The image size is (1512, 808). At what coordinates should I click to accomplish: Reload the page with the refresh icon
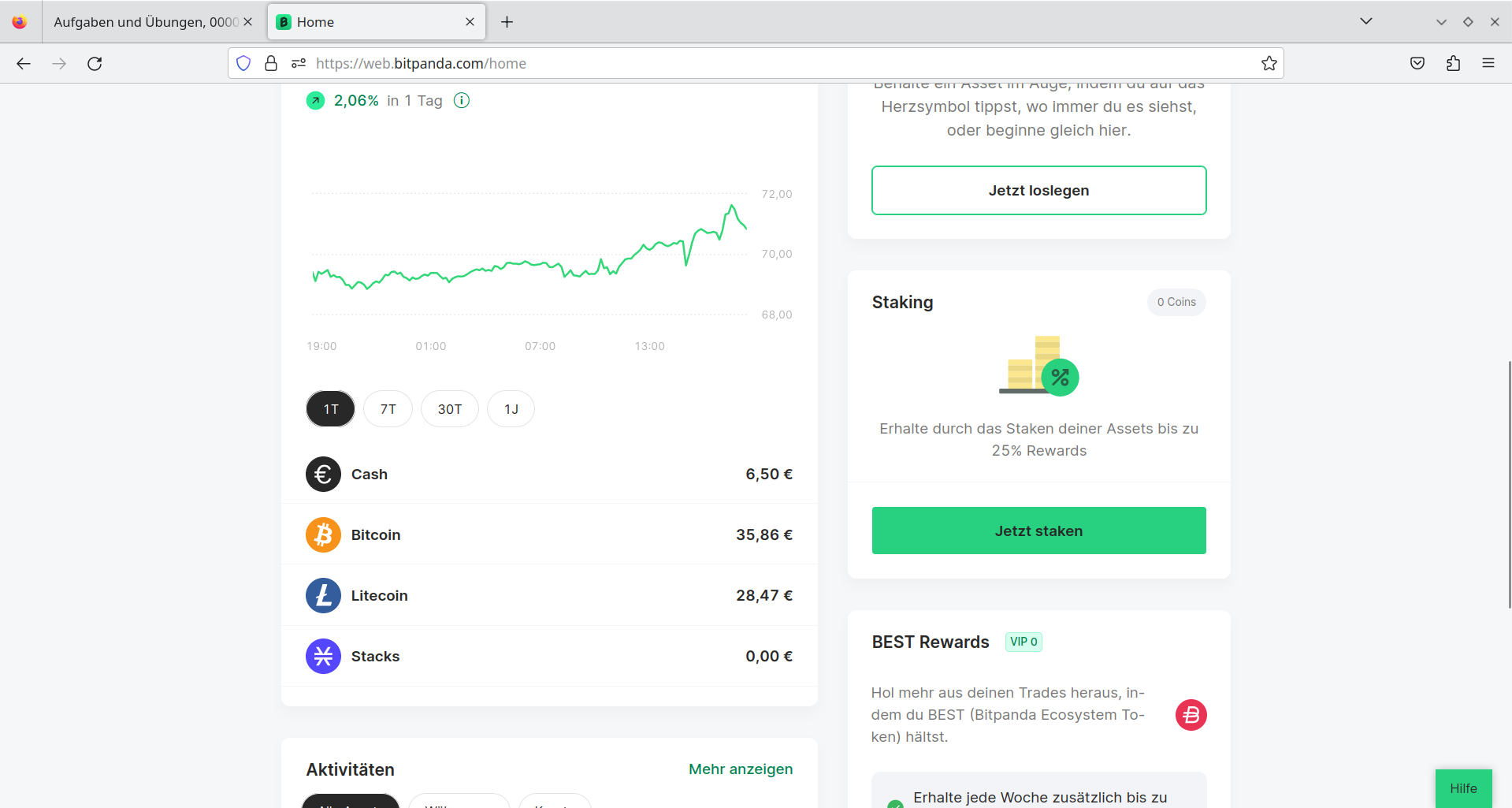click(95, 64)
